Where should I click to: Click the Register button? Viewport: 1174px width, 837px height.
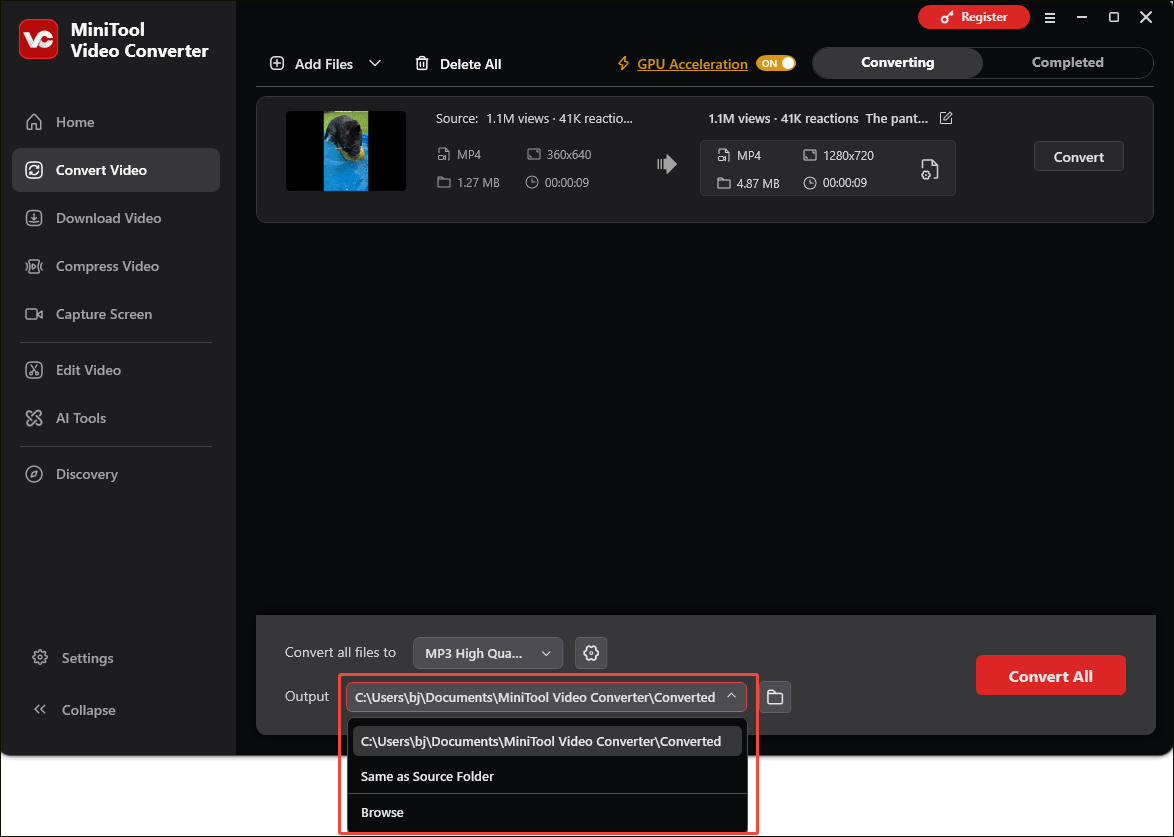973,17
